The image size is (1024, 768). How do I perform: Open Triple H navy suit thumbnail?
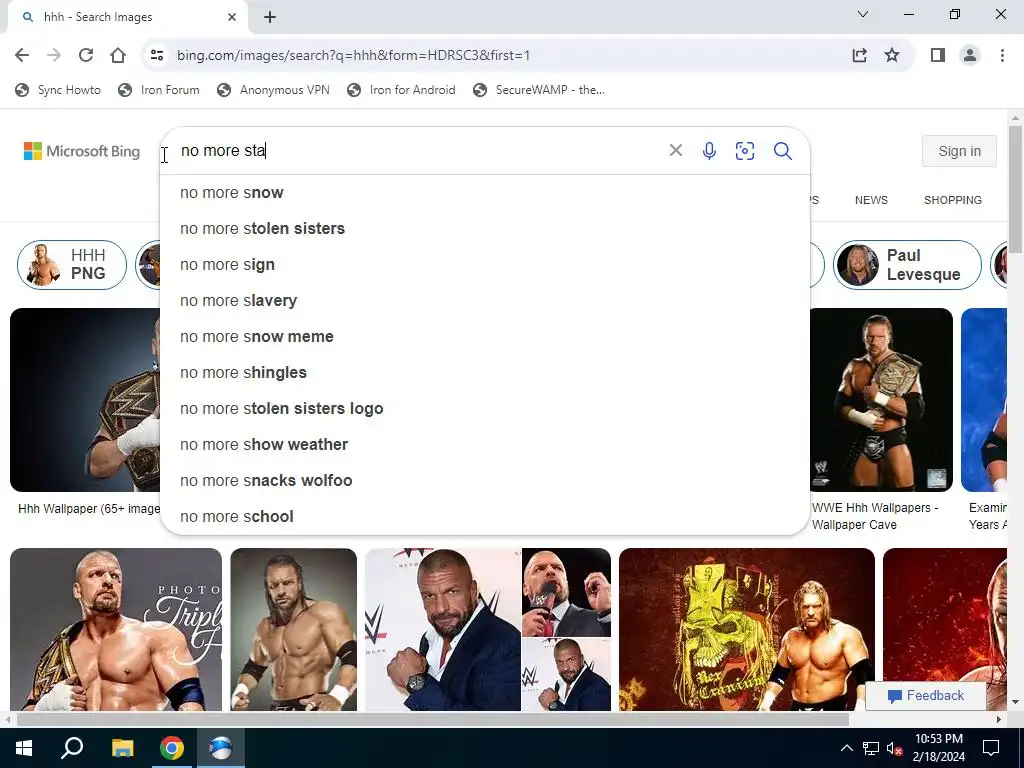[x=443, y=629]
